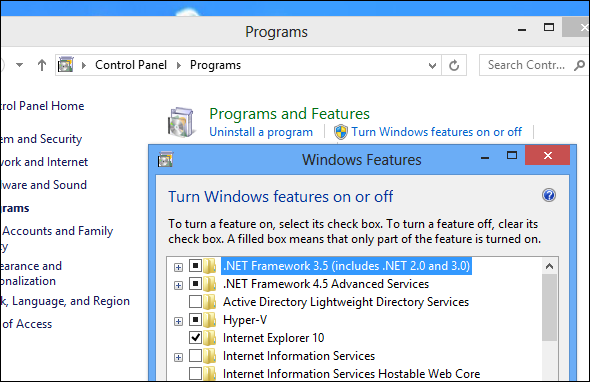Open Clock, Language, and Region link
The image size is (590, 382).
pos(65,301)
